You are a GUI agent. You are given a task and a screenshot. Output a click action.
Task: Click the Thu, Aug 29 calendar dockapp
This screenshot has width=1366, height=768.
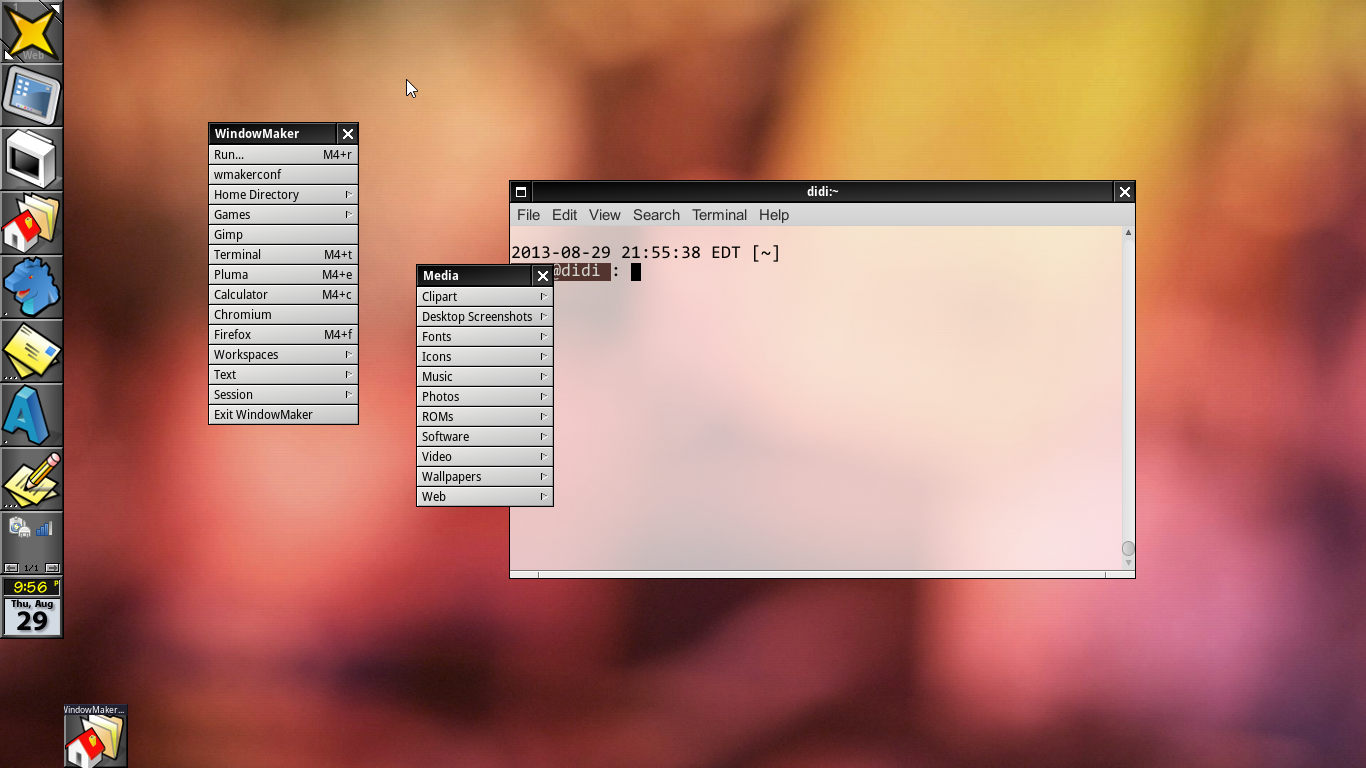tap(32, 617)
